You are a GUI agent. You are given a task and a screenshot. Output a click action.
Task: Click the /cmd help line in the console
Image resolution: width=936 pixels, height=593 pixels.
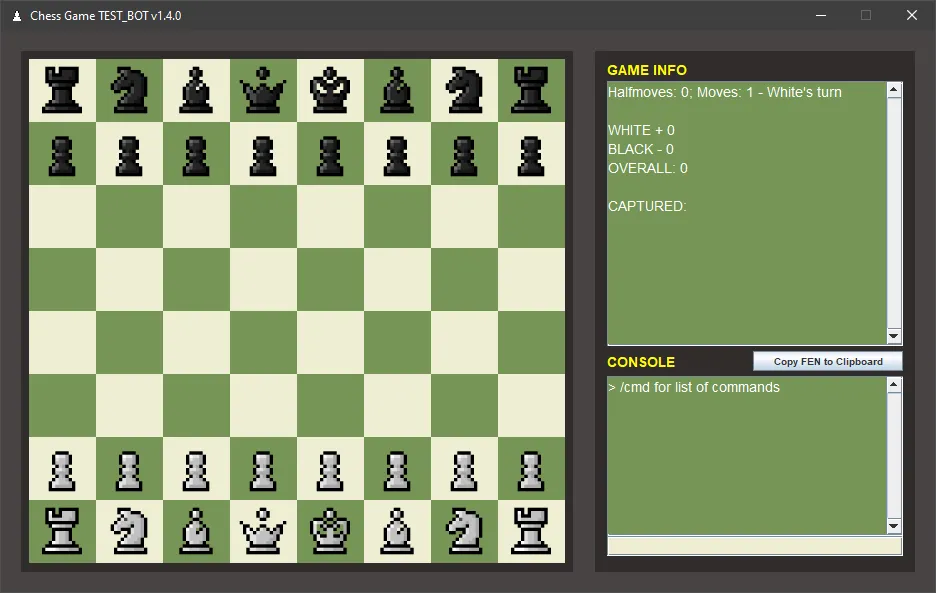(x=694, y=387)
